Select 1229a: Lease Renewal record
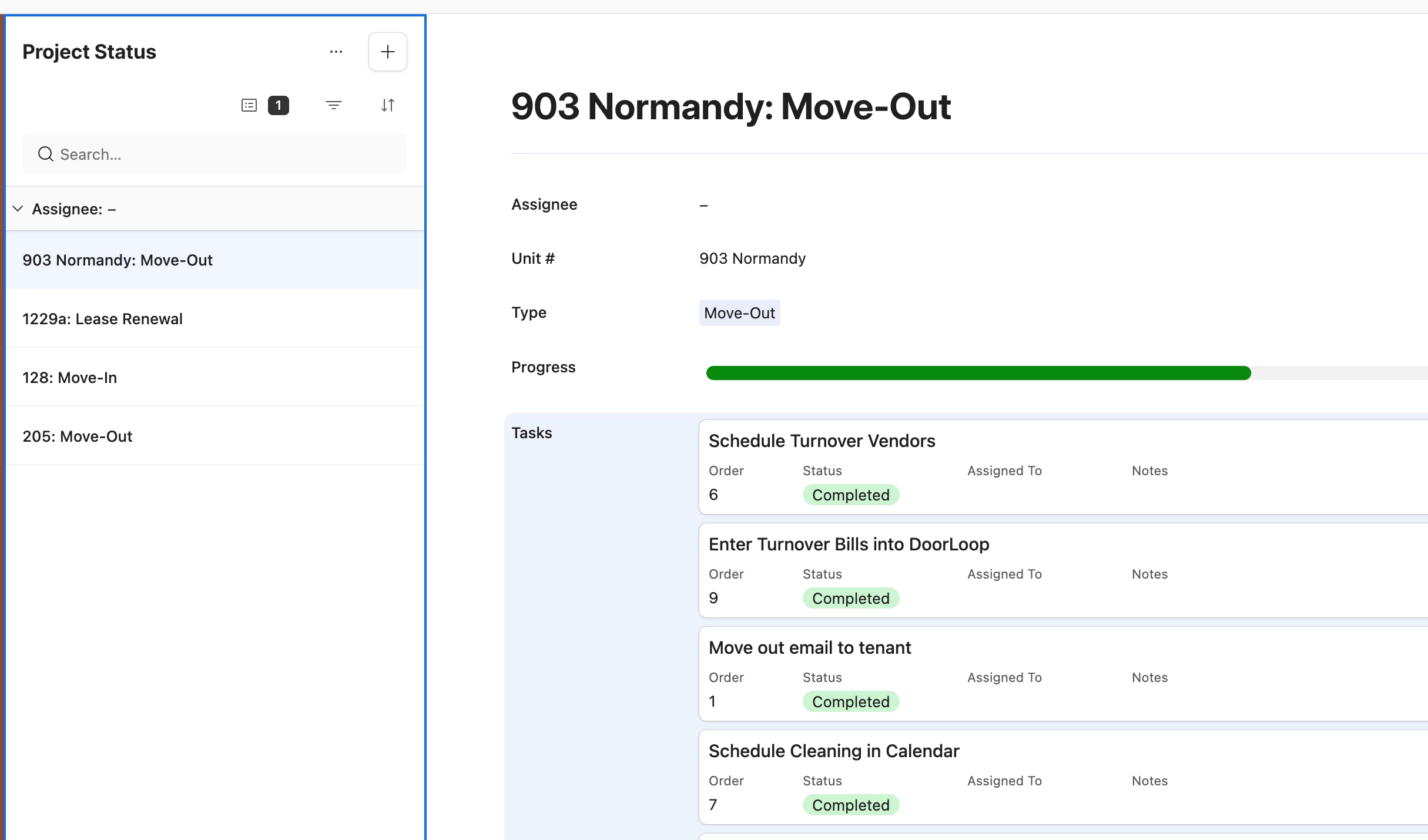 [102, 318]
